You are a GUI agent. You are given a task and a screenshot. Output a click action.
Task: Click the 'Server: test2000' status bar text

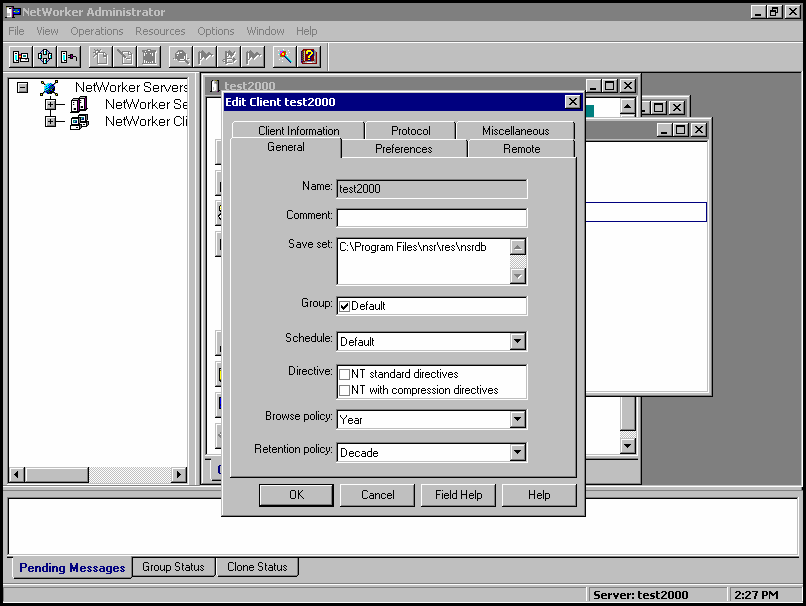click(640, 595)
